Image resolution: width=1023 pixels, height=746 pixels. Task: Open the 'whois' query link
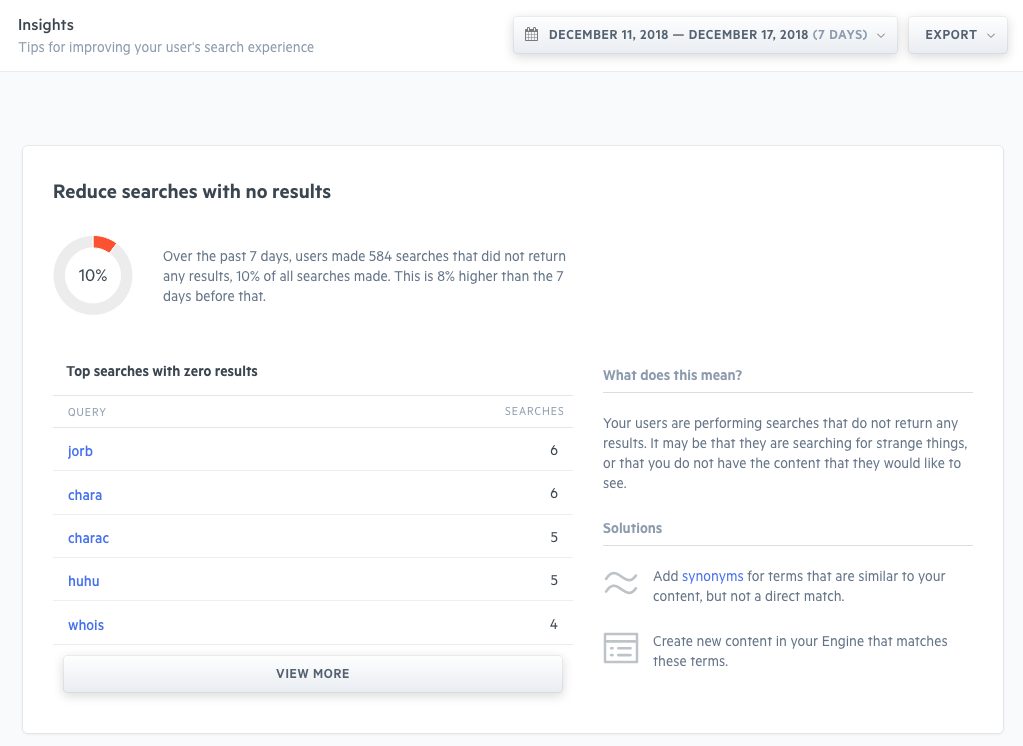(85, 625)
